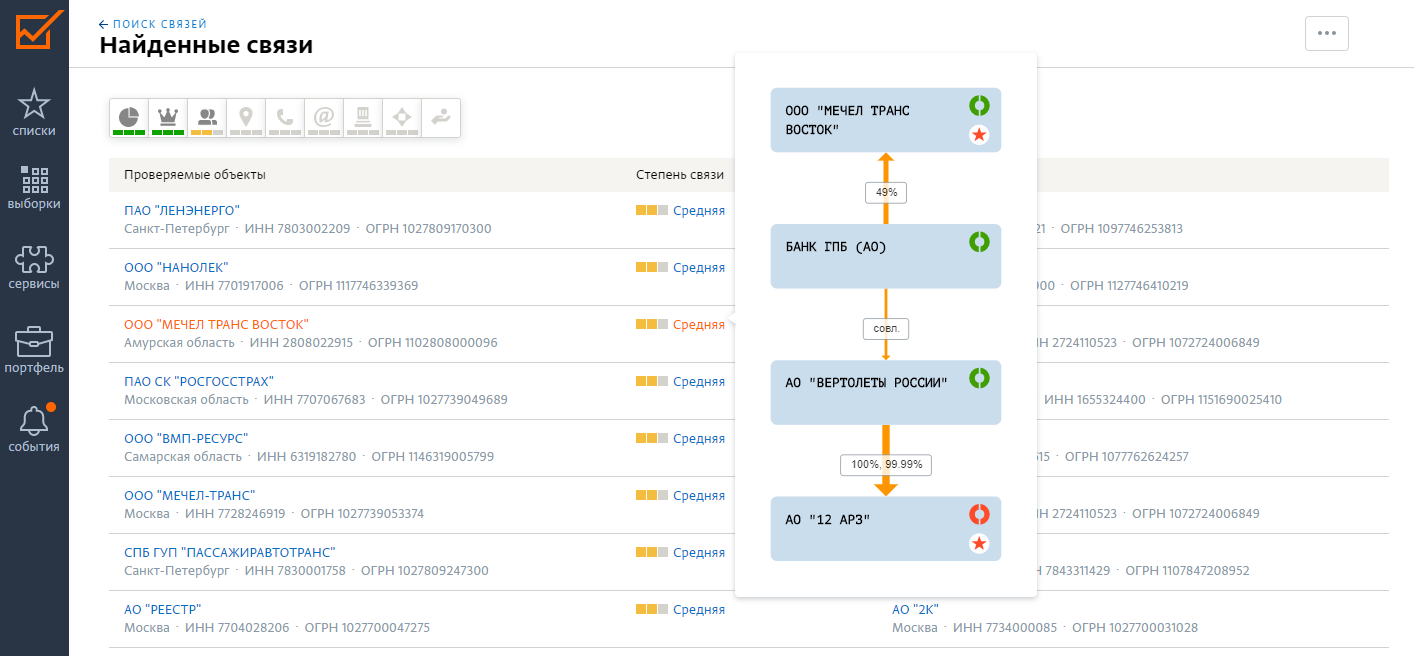Open АО "2К" company link
This screenshot has width=1414, height=656.
tap(915, 609)
